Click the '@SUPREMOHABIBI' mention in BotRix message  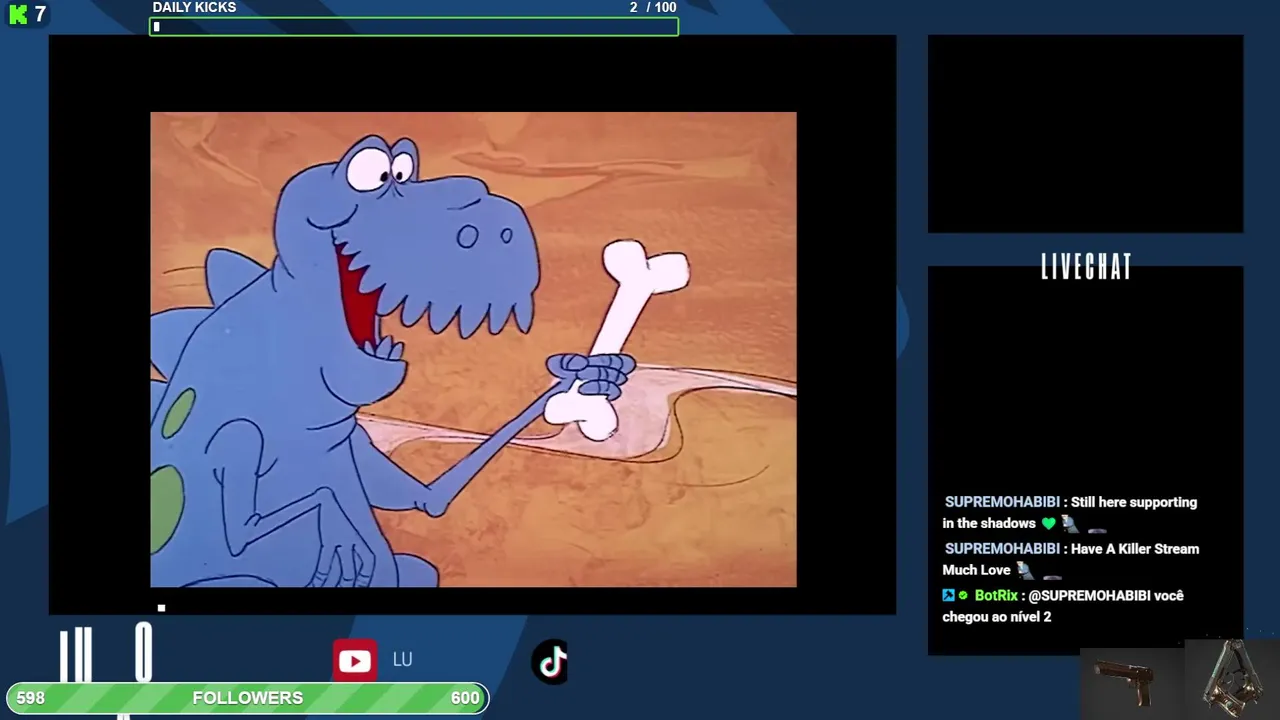coord(1089,595)
